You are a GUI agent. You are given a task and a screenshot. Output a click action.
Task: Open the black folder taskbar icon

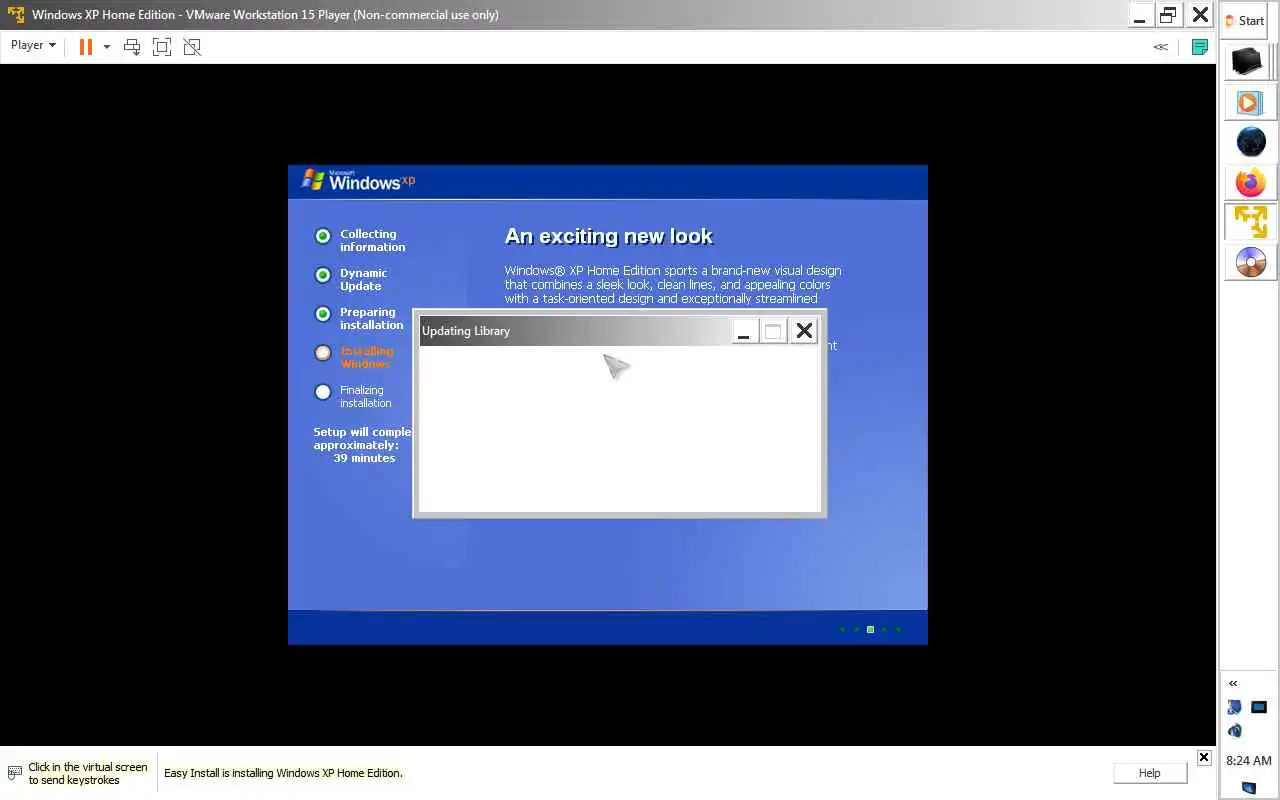click(x=1247, y=62)
